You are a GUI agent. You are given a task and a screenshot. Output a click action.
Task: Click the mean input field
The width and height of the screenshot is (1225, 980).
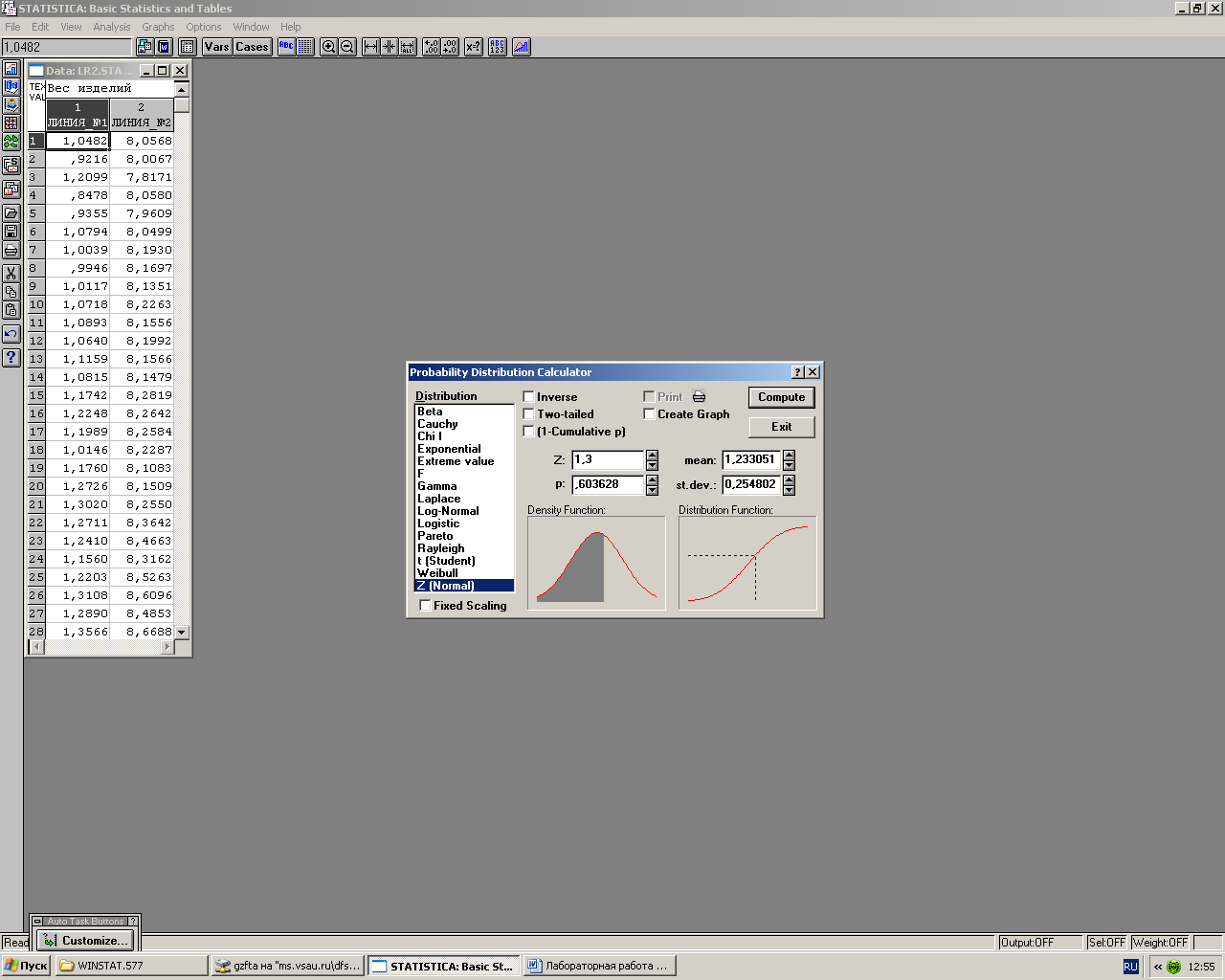pyautogui.click(x=752, y=459)
